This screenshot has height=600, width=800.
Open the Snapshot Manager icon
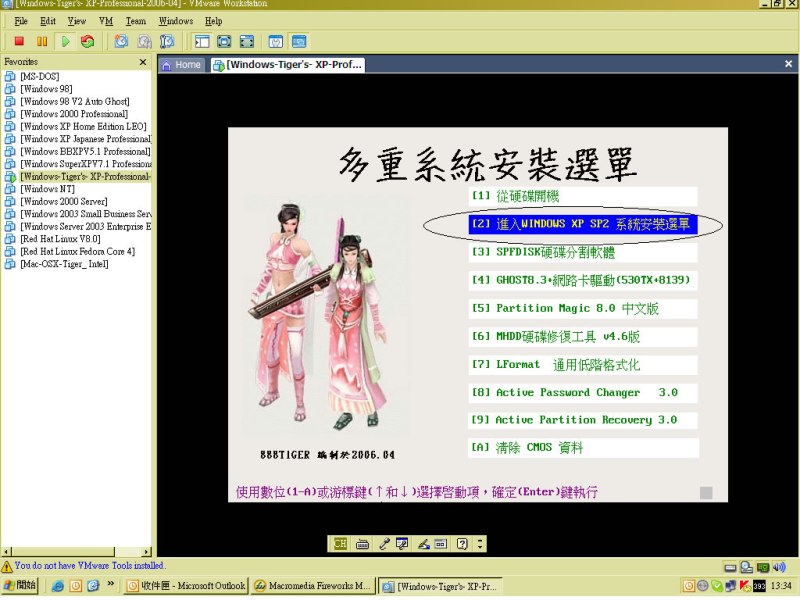(167, 41)
